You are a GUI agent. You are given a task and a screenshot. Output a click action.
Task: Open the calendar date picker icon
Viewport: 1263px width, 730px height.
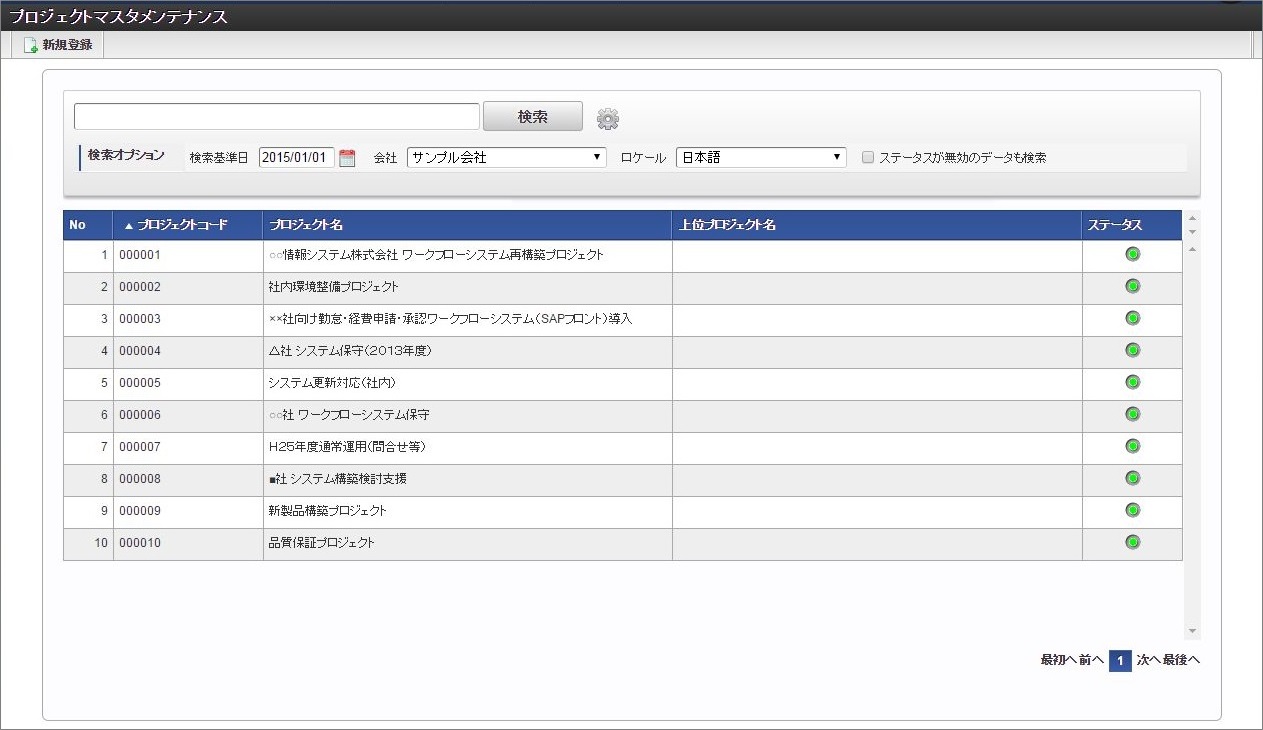tap(347, 158)
